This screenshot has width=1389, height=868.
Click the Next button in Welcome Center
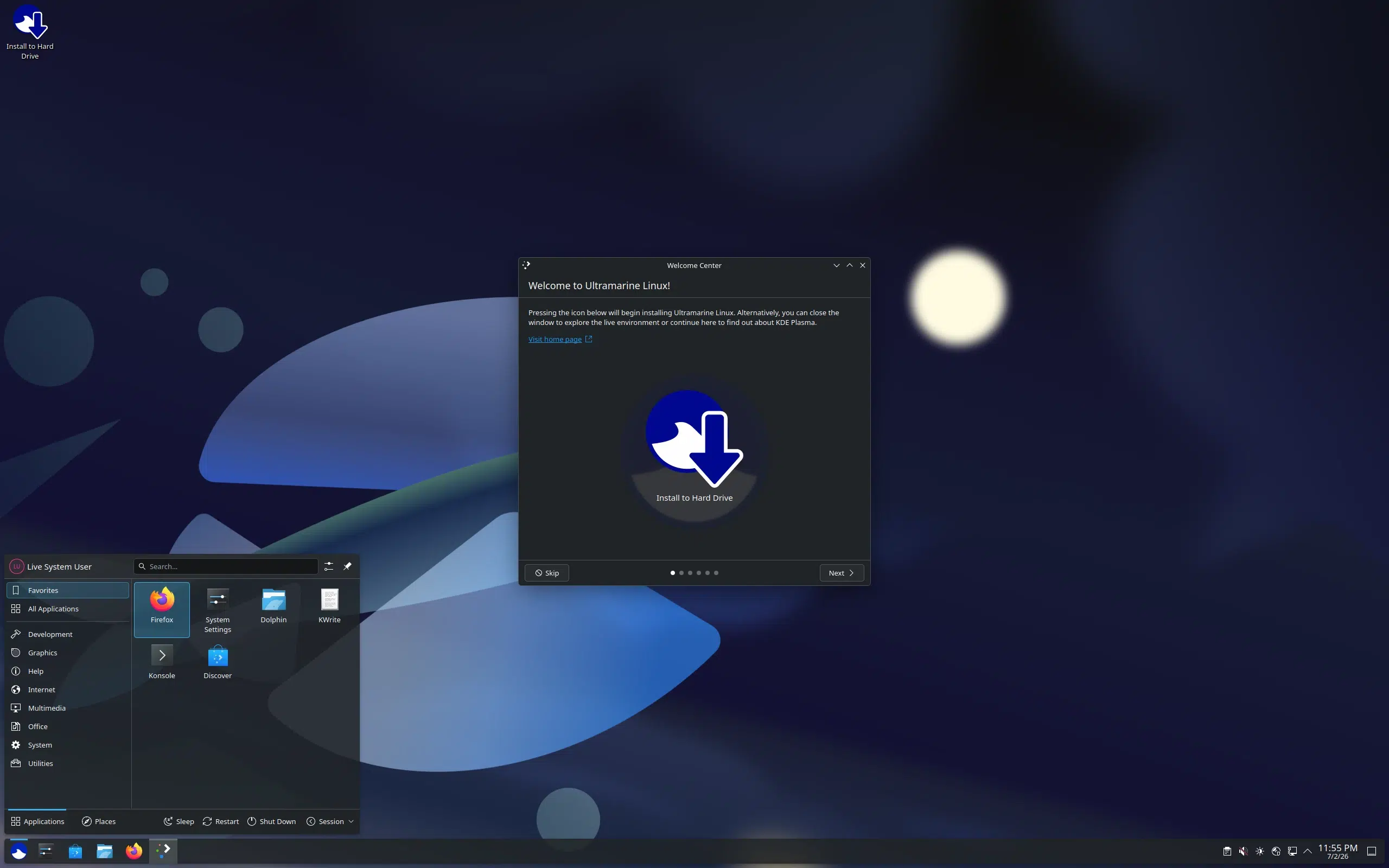pos(842,573)
